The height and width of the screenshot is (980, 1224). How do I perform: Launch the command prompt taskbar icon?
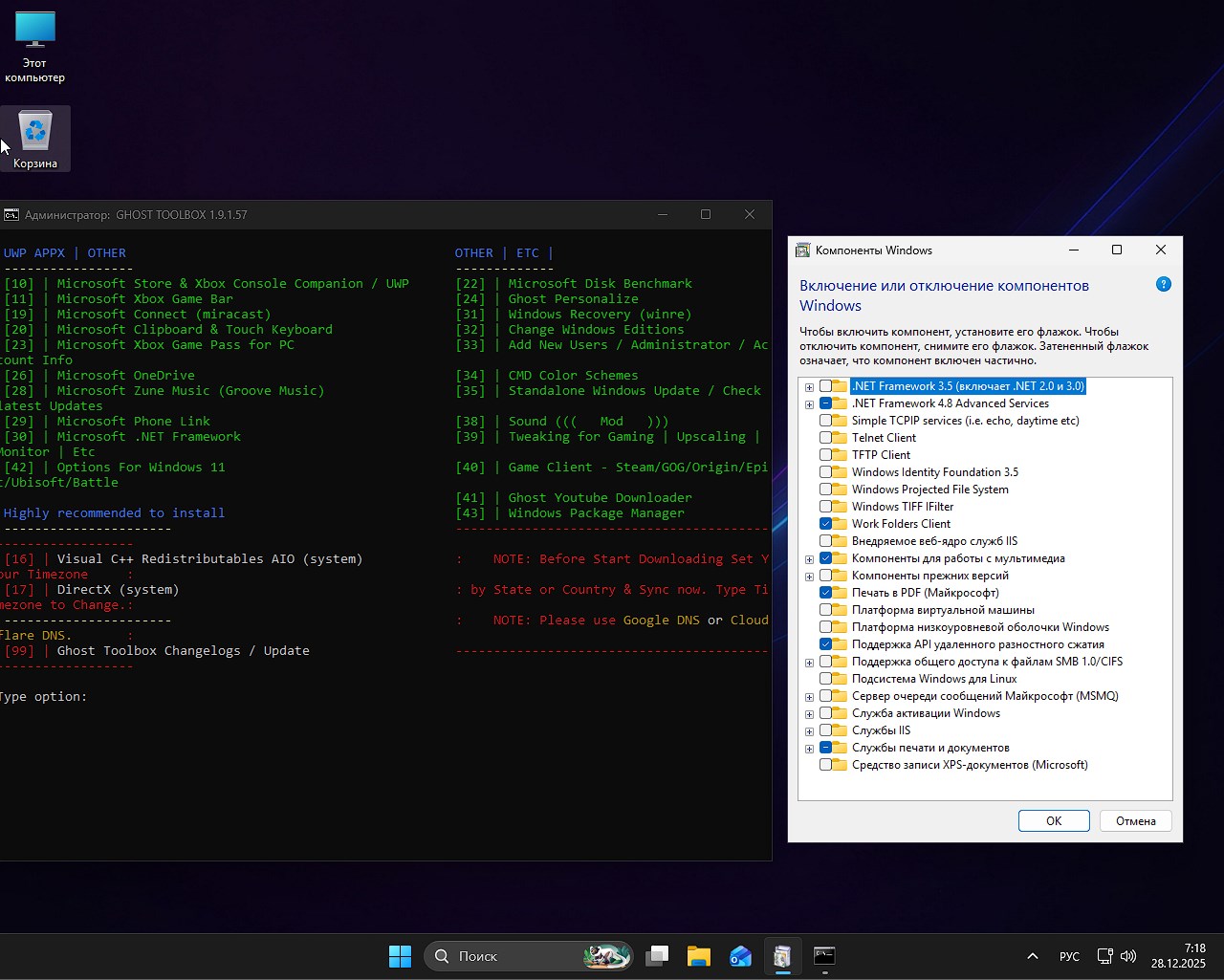(823, 955)
